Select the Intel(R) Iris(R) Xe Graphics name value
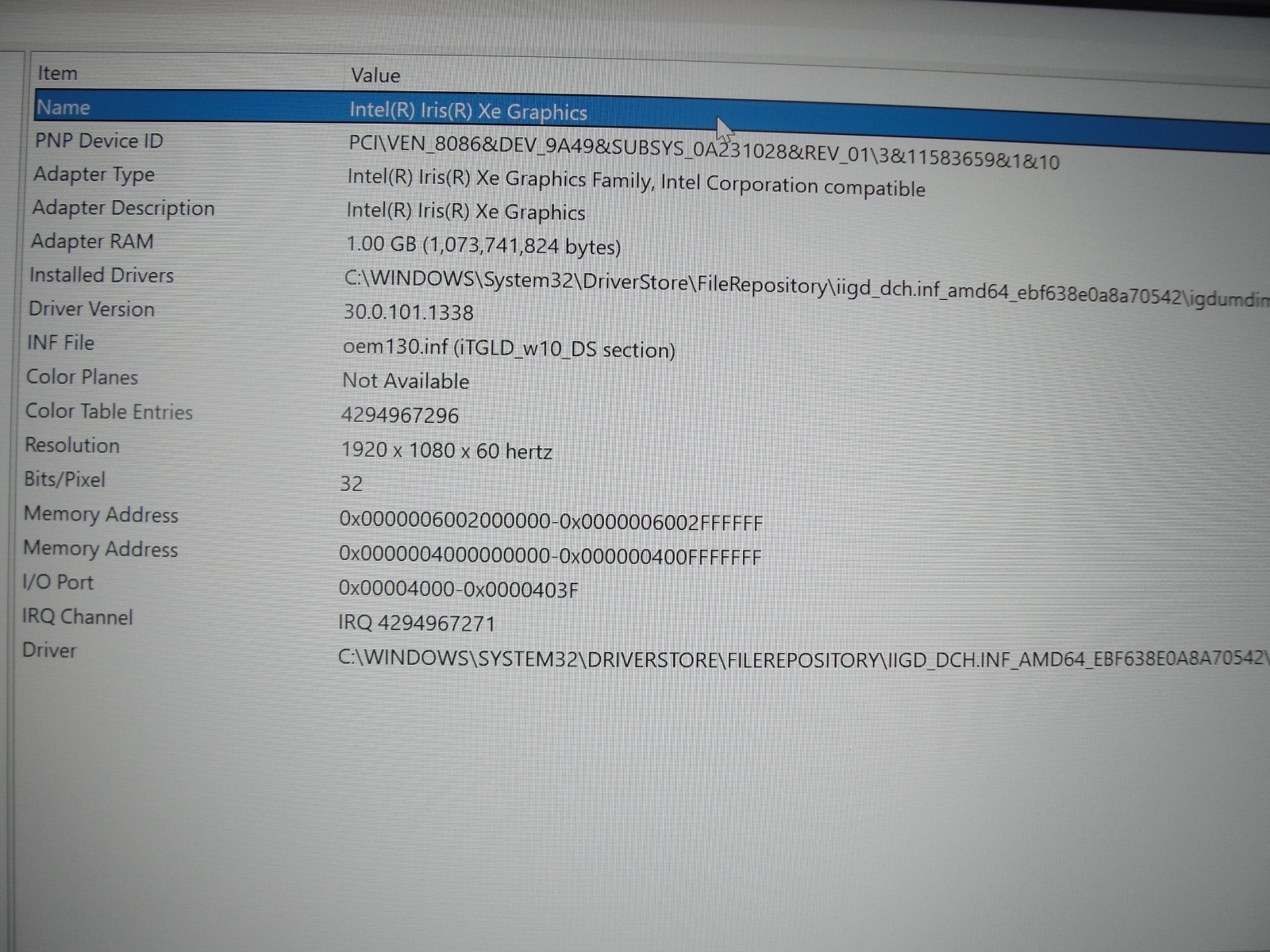 468,111
